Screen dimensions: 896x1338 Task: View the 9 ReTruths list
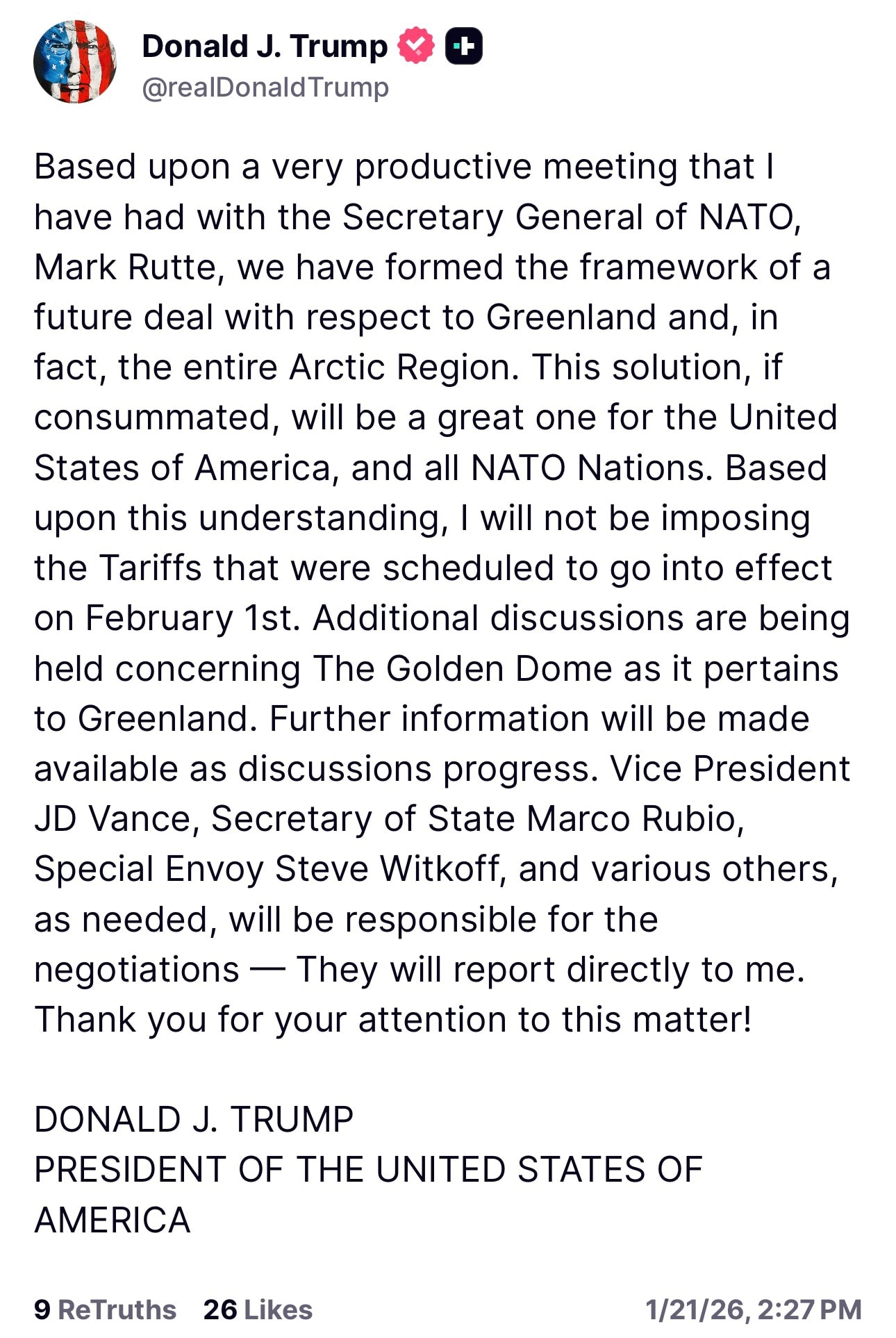point(105,1310)
